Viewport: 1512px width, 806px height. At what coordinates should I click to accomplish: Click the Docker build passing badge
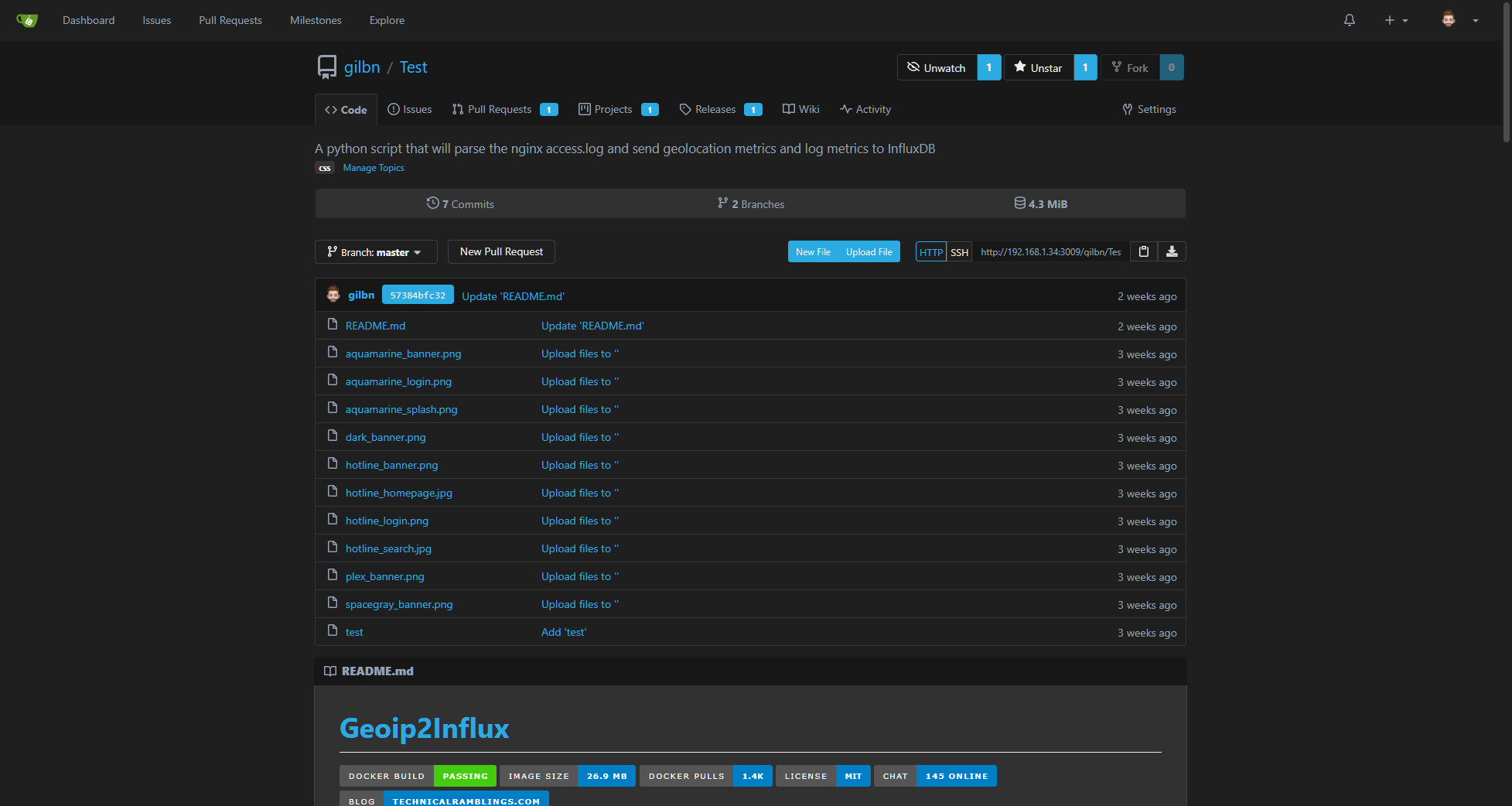click(418, 776)
